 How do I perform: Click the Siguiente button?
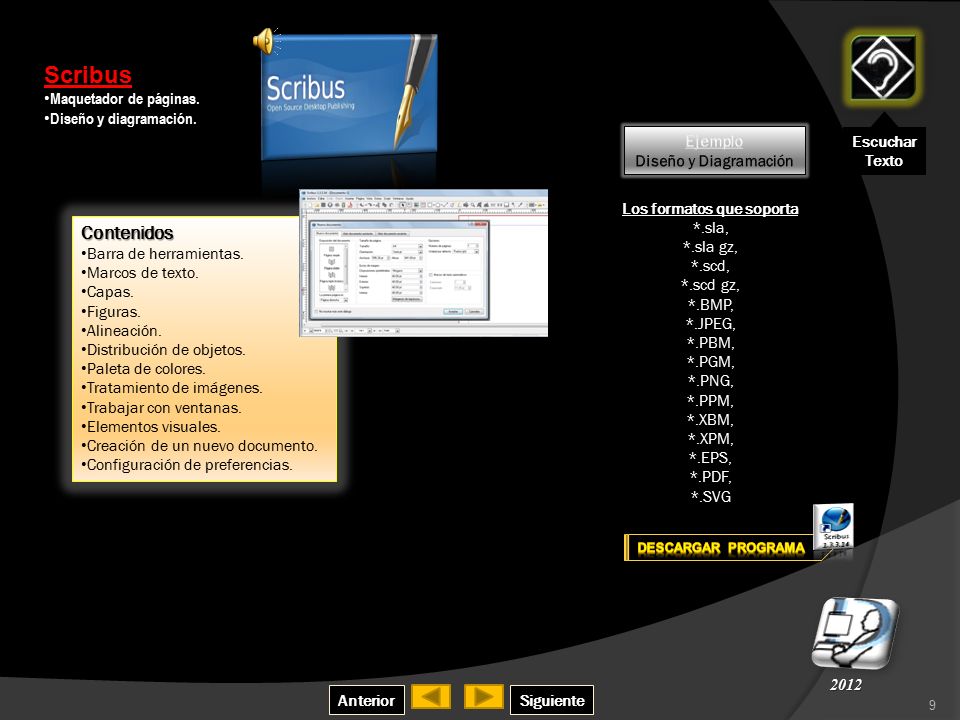click(552, 700)
